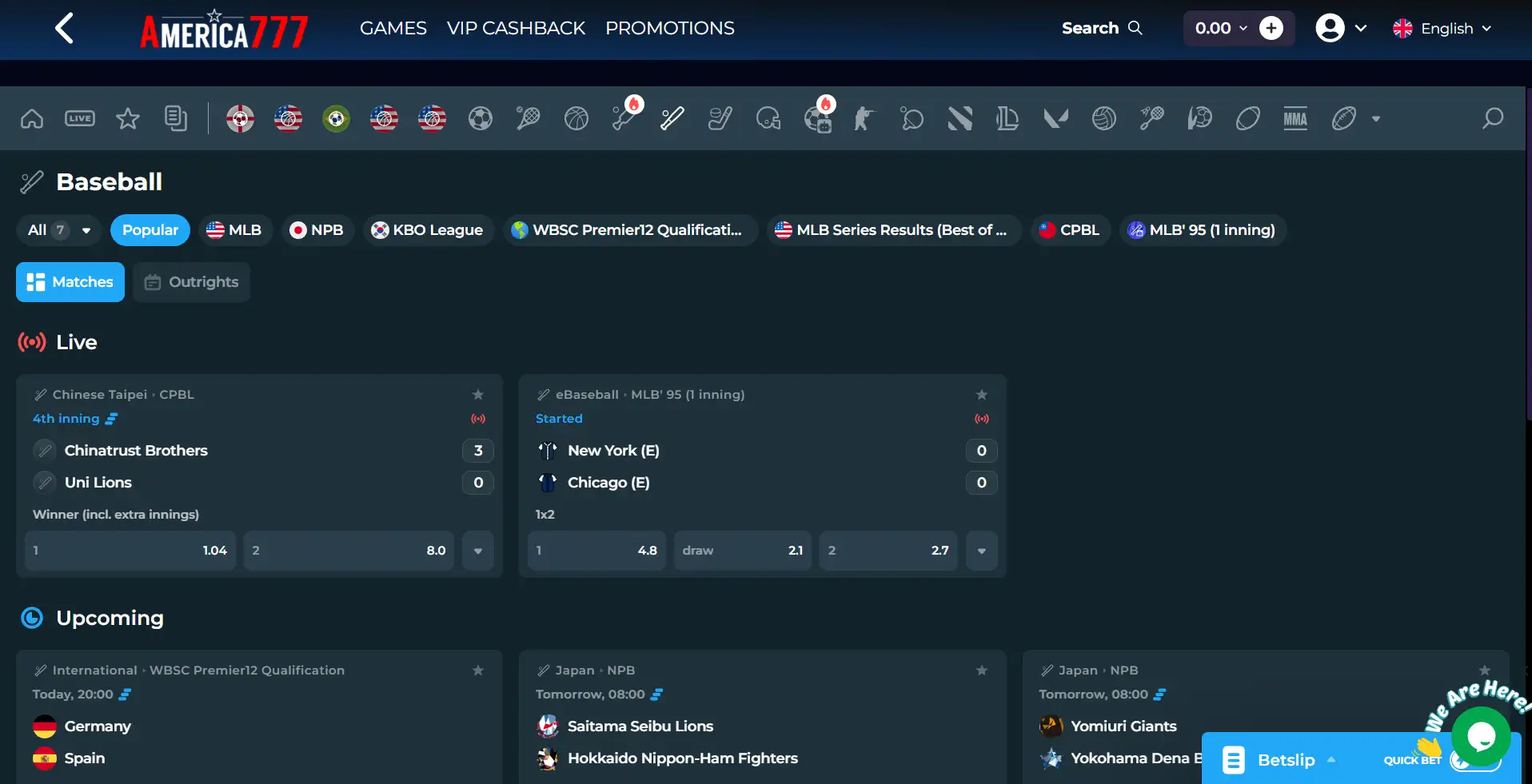The height and width of the screenshot is (784, 1532).
Task: Open the sports search magnifier icon
Action: [1492, 119]
